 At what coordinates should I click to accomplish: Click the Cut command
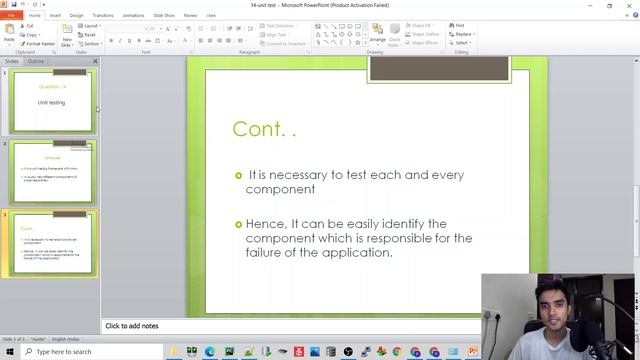(x=27, y=26)
